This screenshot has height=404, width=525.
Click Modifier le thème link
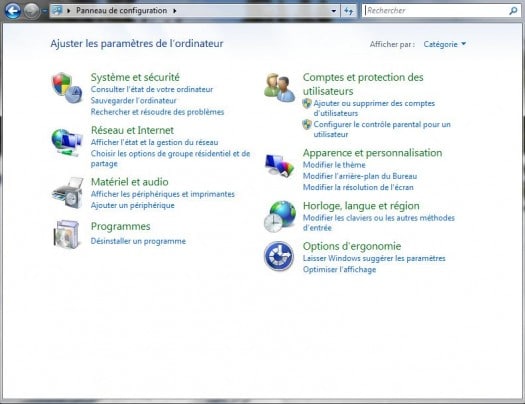pyautogui.click(x=334, y=165)
